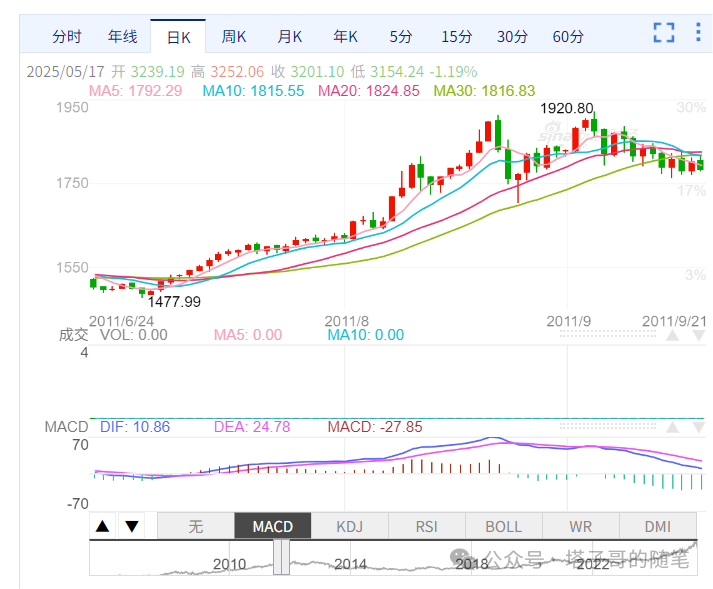Choose the RSI indicator button
Screen dimensions: 713x589
[x=427, y=526]
